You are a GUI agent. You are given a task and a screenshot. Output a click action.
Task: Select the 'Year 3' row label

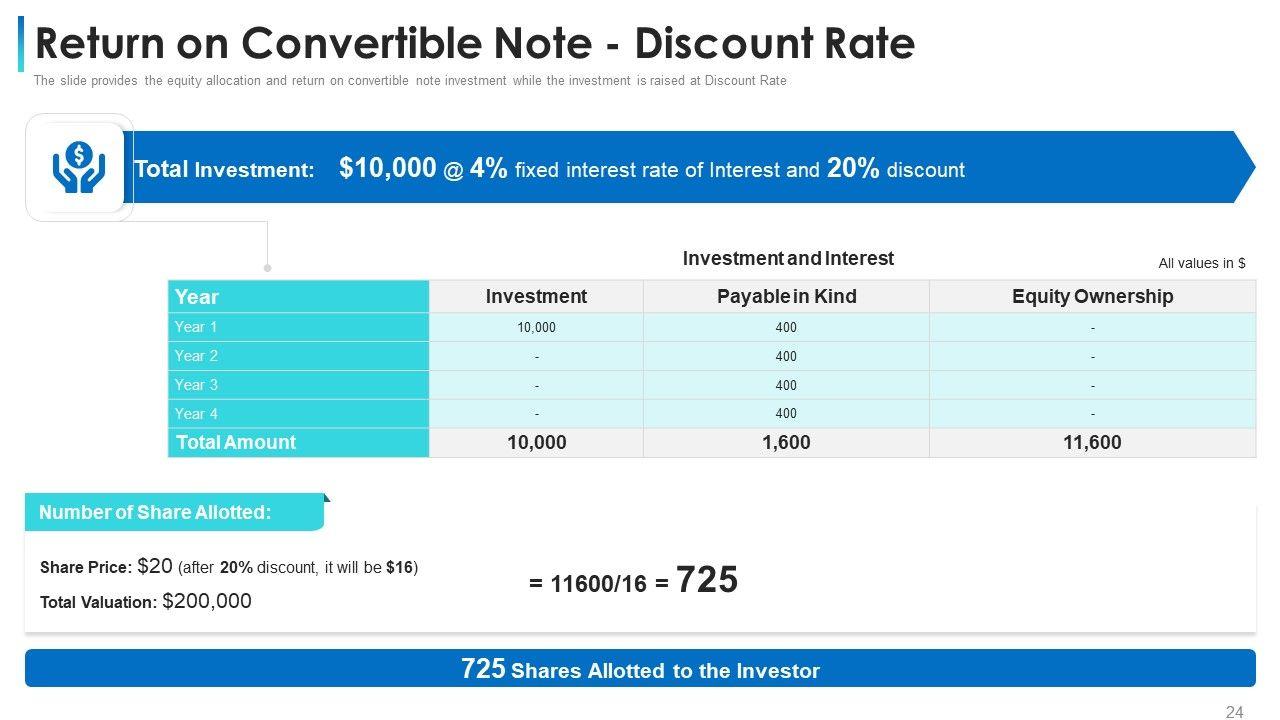click(196, 385)
